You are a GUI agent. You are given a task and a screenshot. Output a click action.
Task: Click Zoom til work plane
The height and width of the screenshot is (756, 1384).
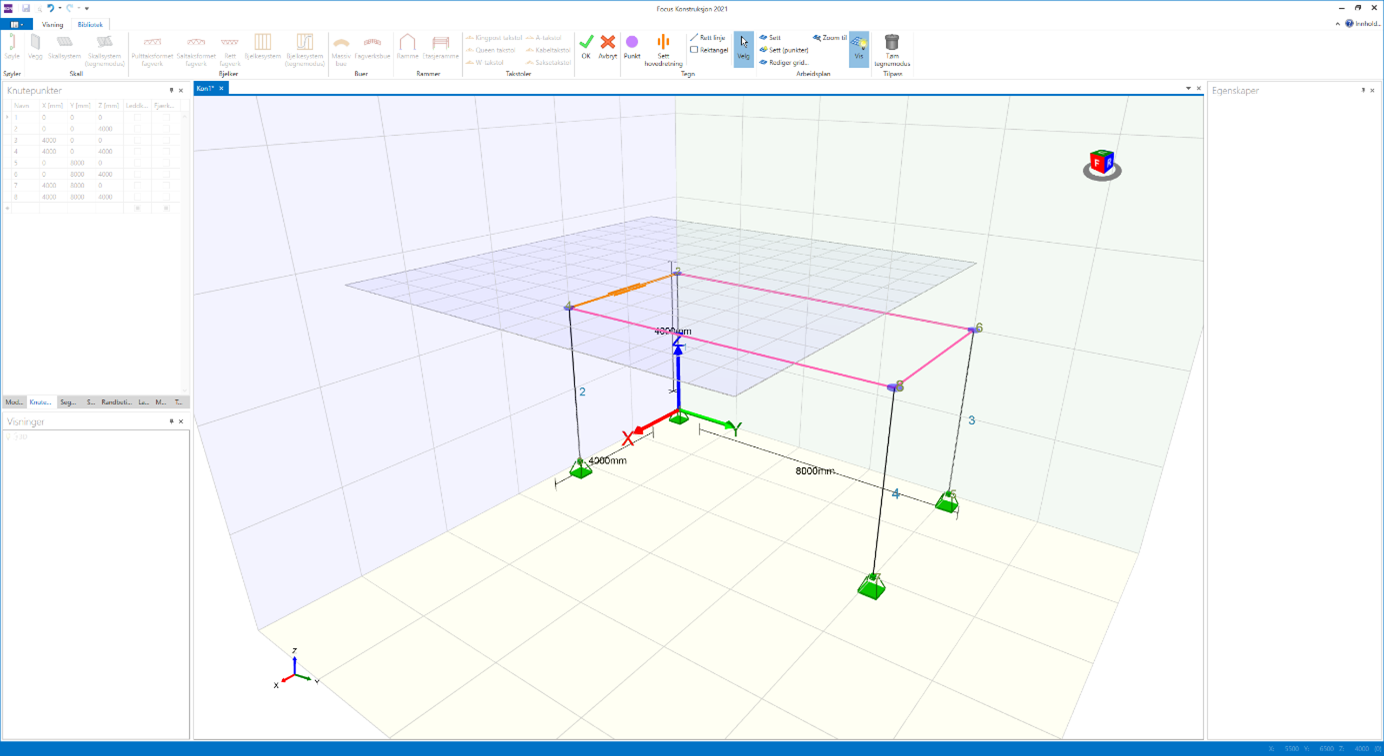(x=830, y=37)
